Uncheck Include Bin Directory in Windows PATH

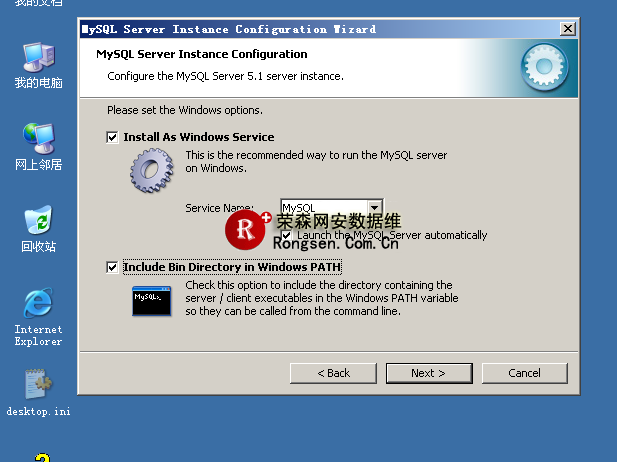click(x=112, y=267)
